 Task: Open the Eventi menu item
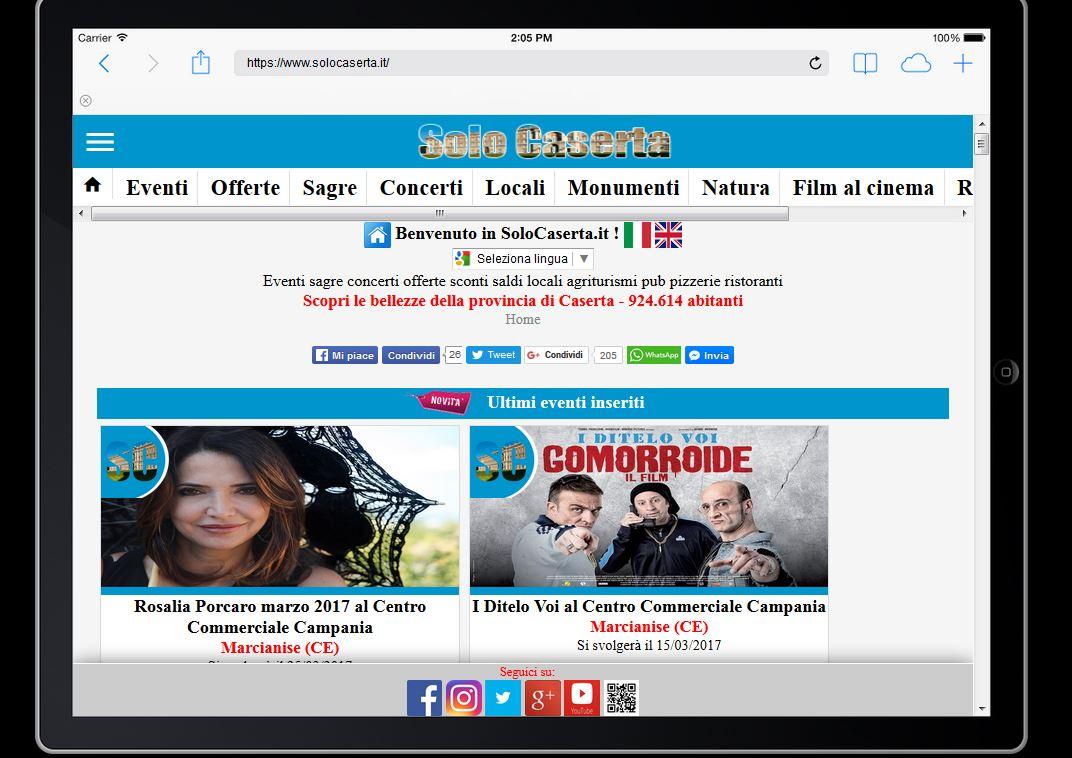coord(157,187)
